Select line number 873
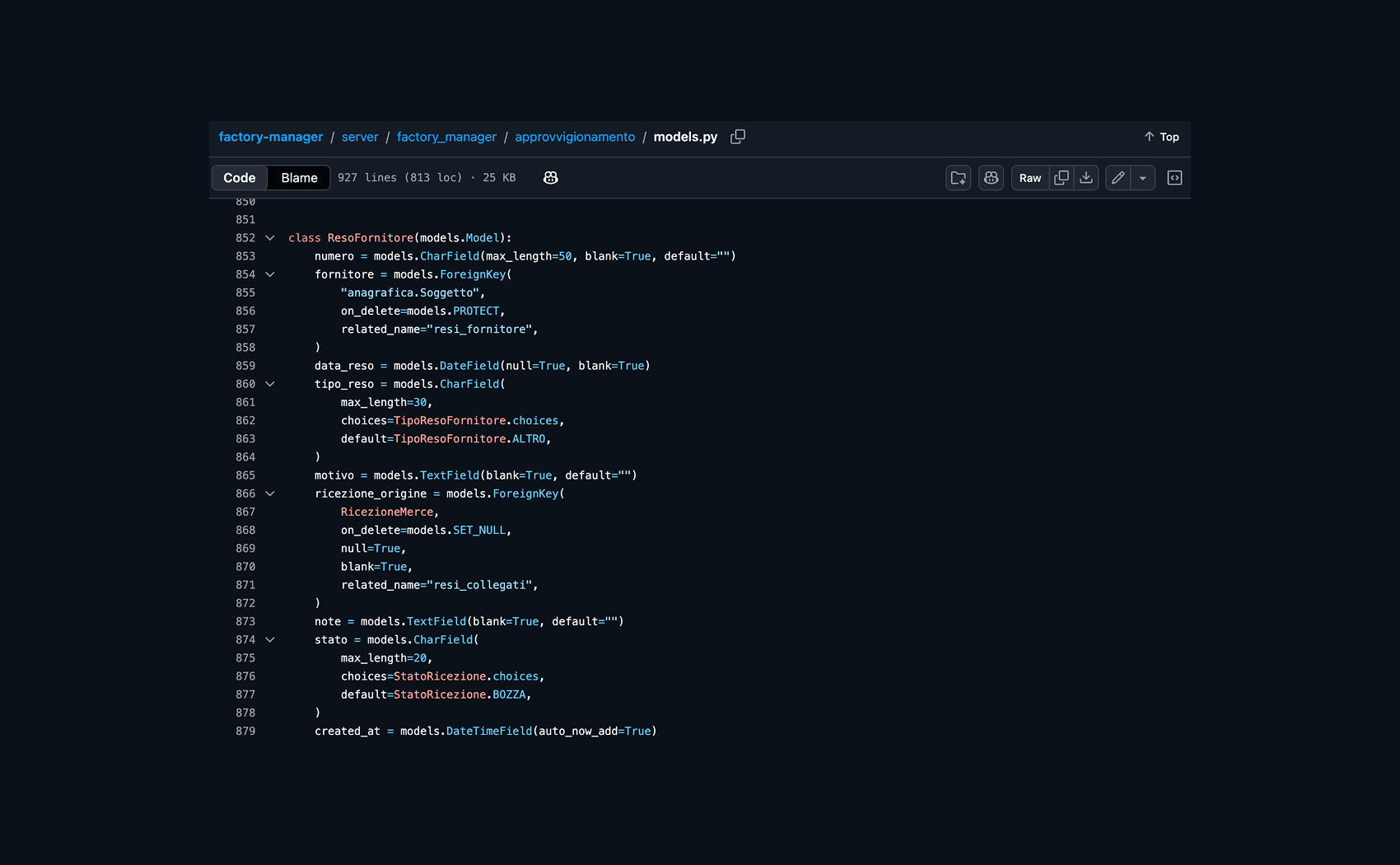Viewport: 1400px width, 865px height. 245,622
